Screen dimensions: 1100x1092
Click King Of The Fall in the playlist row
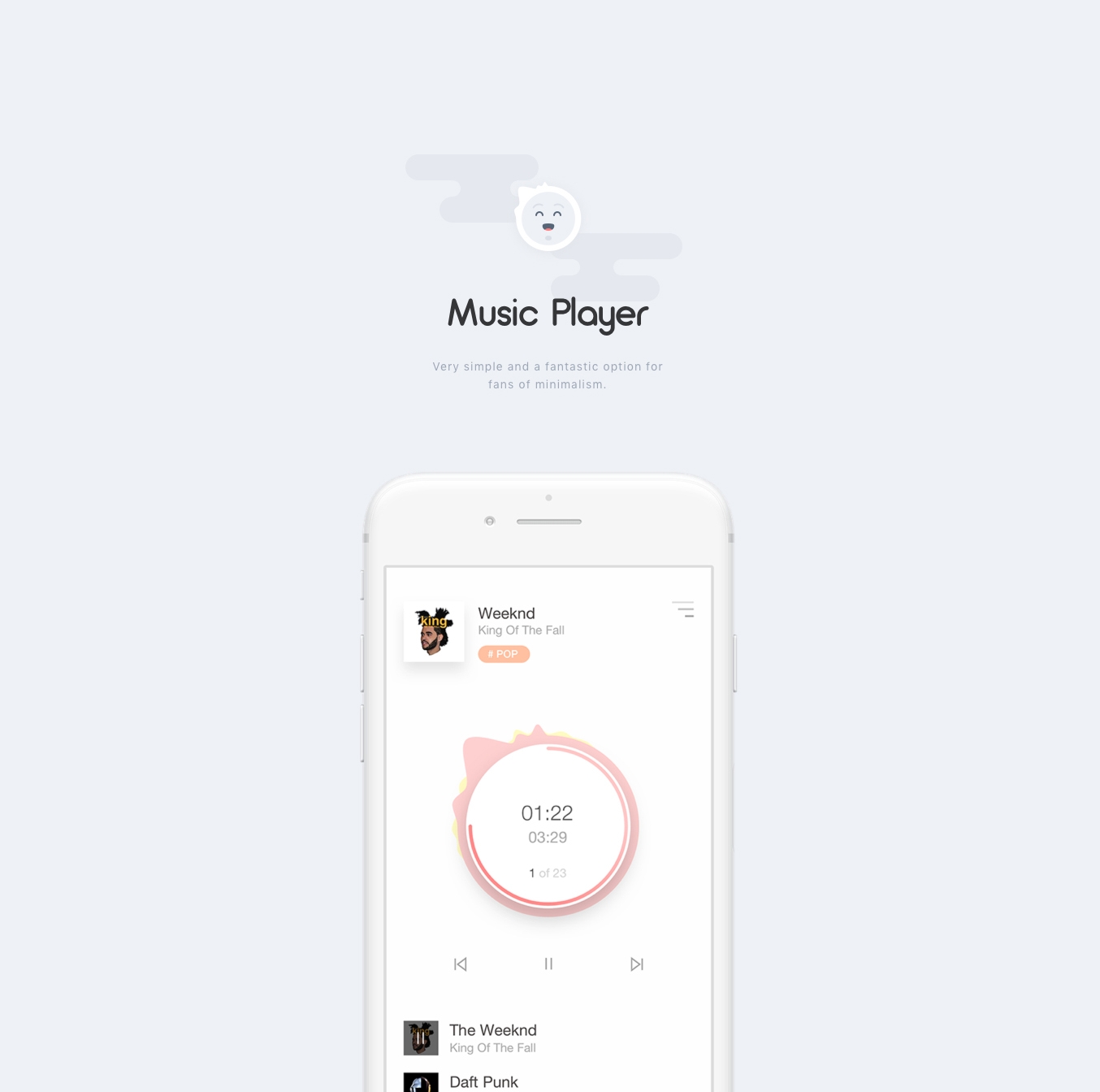click(x=492, y=1048)
